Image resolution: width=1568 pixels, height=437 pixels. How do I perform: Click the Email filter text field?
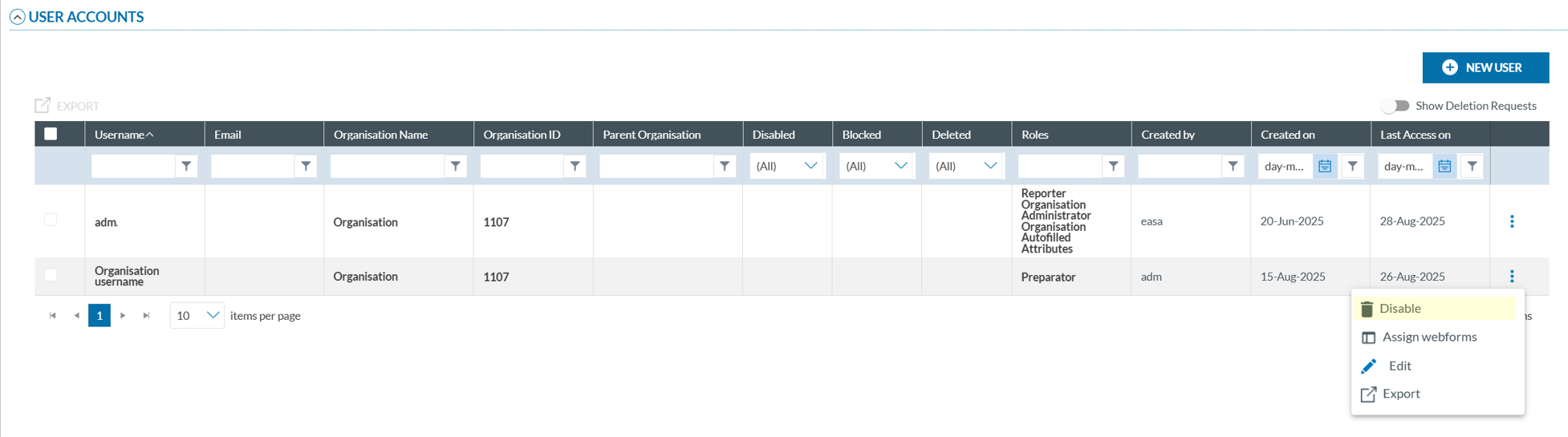pos(253,166)
